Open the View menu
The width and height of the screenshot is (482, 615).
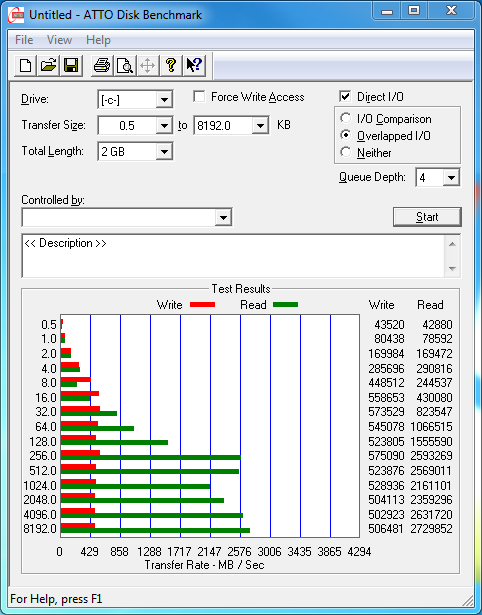click(x=60, y=40)
